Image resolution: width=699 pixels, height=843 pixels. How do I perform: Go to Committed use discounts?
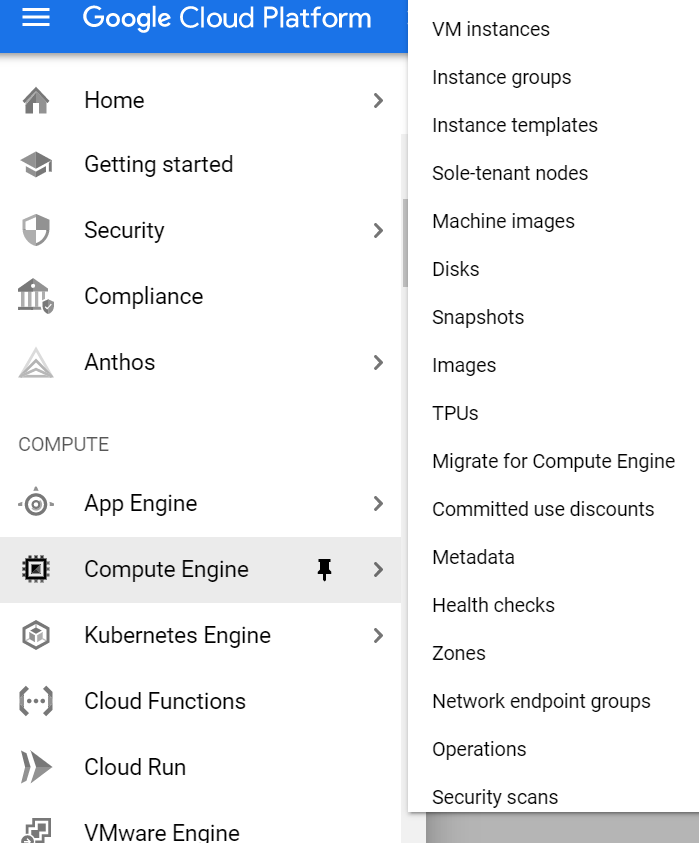tap(543, 509)
